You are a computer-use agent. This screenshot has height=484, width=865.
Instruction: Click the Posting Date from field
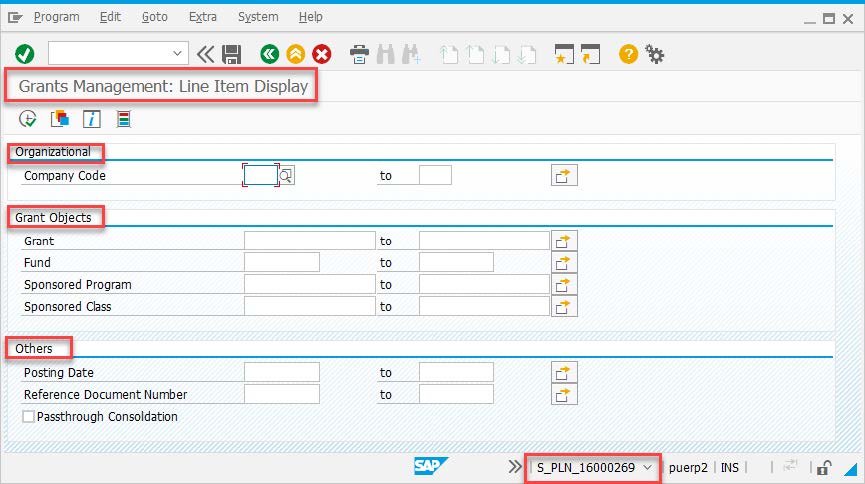(x=282, y=372)
